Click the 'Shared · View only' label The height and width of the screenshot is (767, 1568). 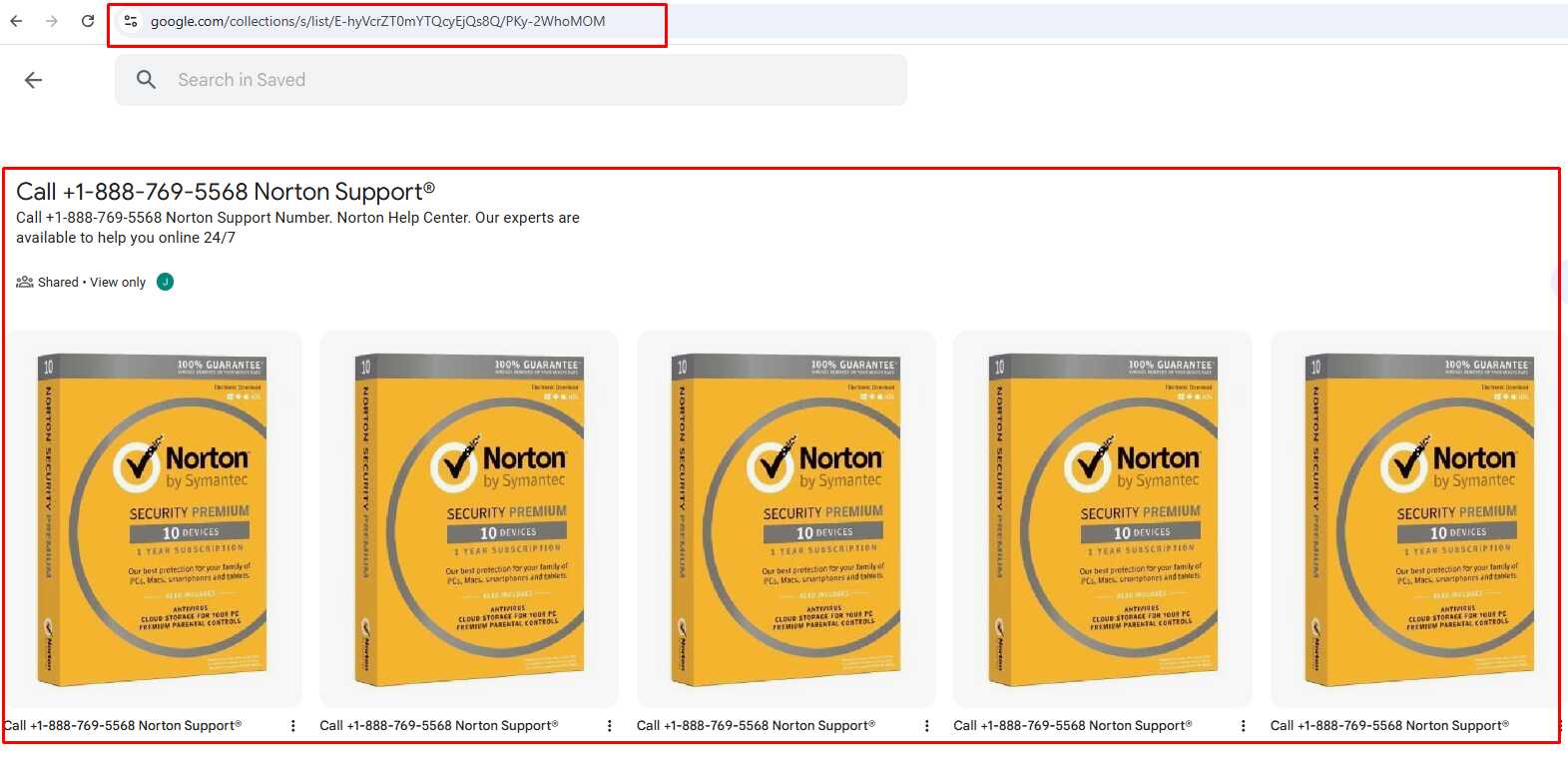tap(92, 283)
